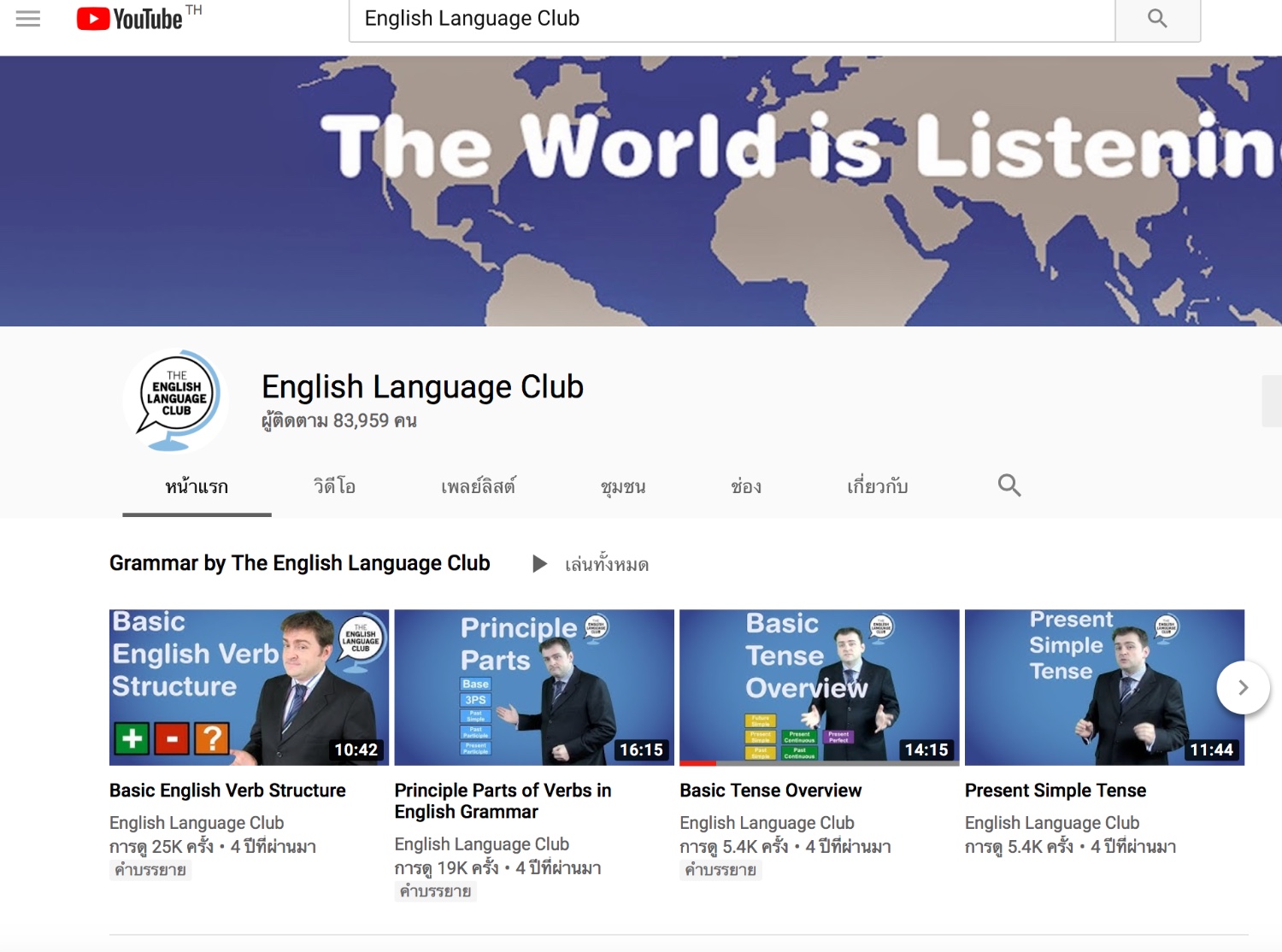Image resolution: width=1282 pixels, height=952 pixels.
Task: Click the Basic Tense Overview watch progress bar
Action: pyautogui.click(x=820, y=762)
